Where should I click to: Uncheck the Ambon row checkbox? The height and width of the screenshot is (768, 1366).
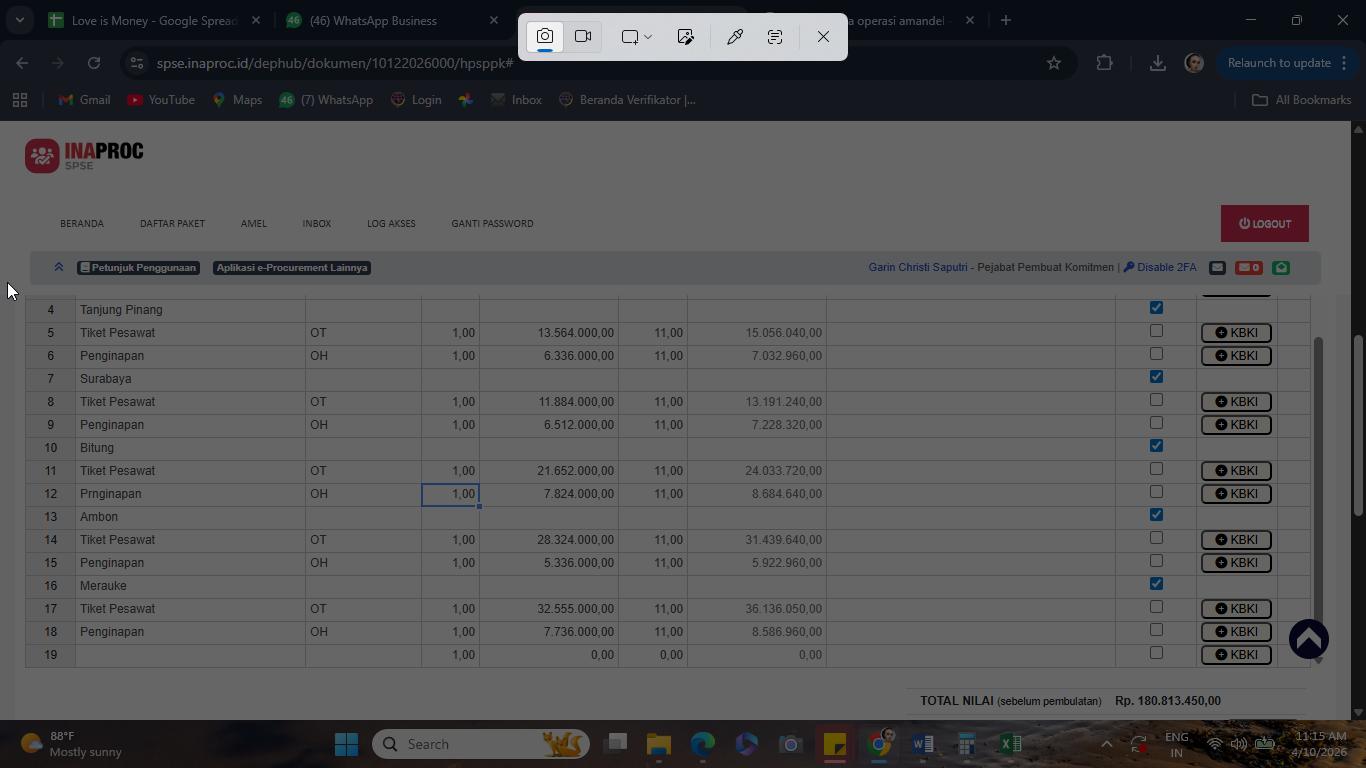click(1156, 515)
